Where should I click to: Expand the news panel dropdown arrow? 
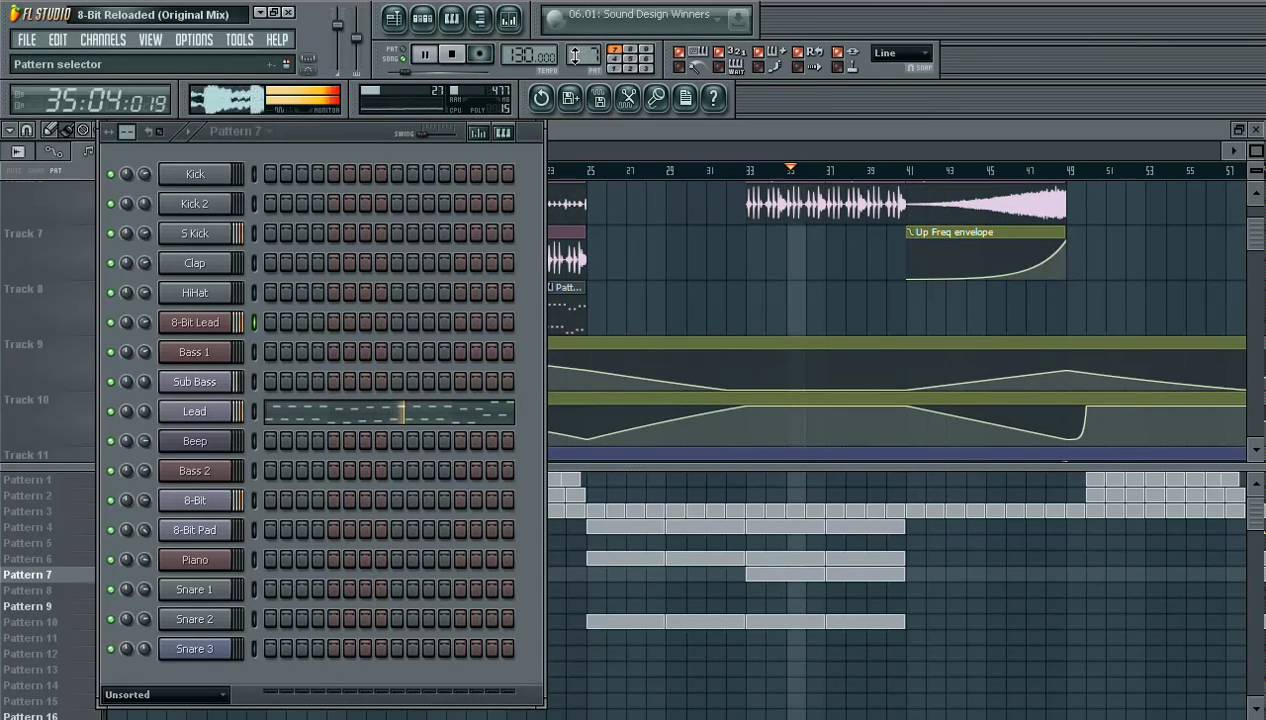(717, 20)
